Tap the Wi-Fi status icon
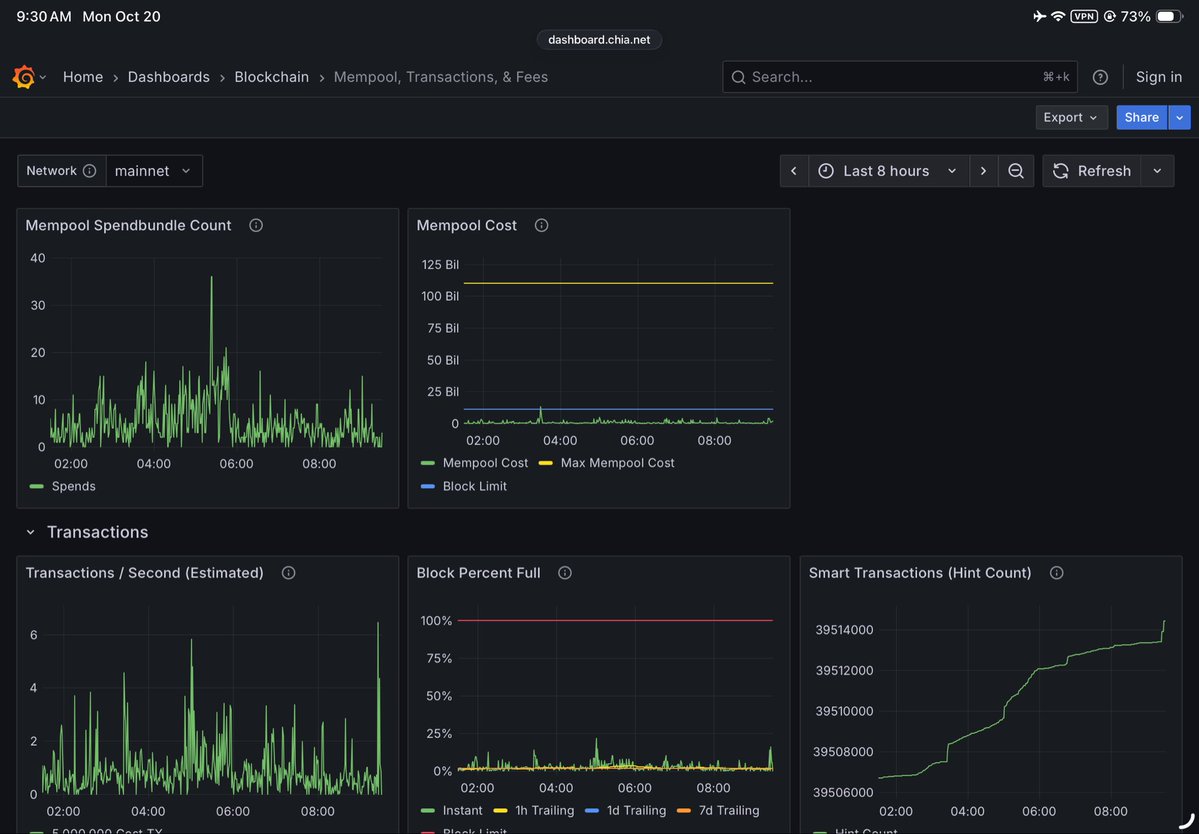The width and height of the screenshot is (1199, 834). coord(1058,16)
